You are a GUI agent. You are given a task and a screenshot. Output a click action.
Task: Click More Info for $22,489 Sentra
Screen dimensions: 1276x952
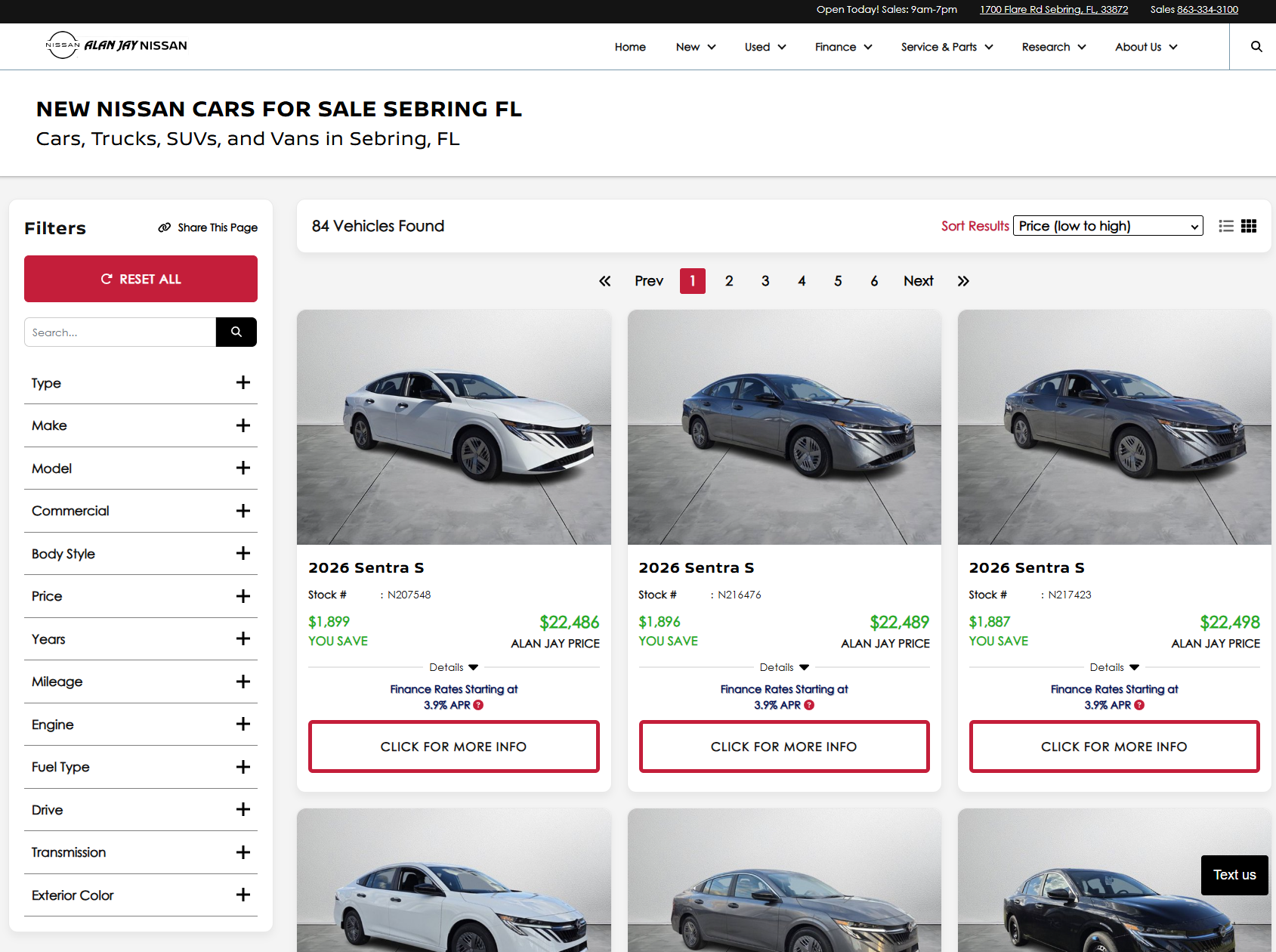pos(784,746)
